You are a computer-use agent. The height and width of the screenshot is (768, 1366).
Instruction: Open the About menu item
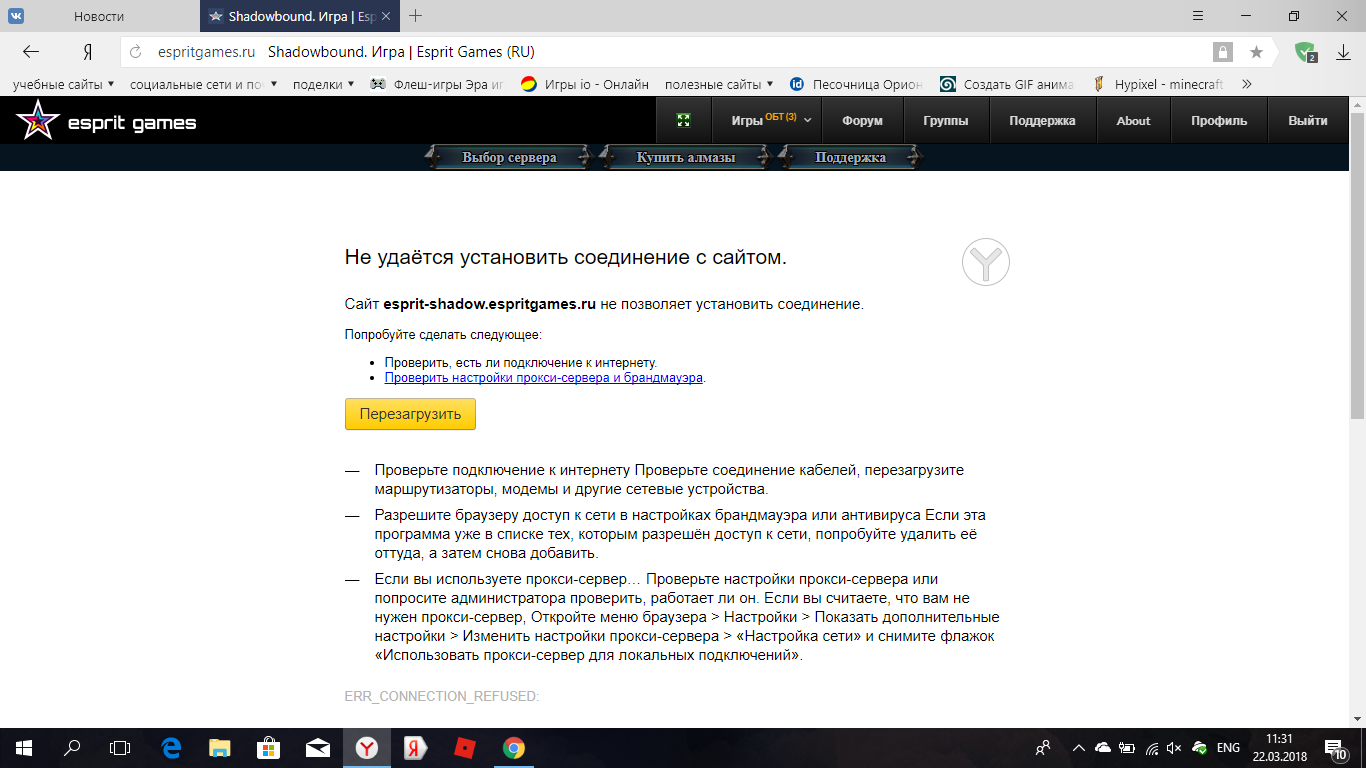(x=1133, y=120)
